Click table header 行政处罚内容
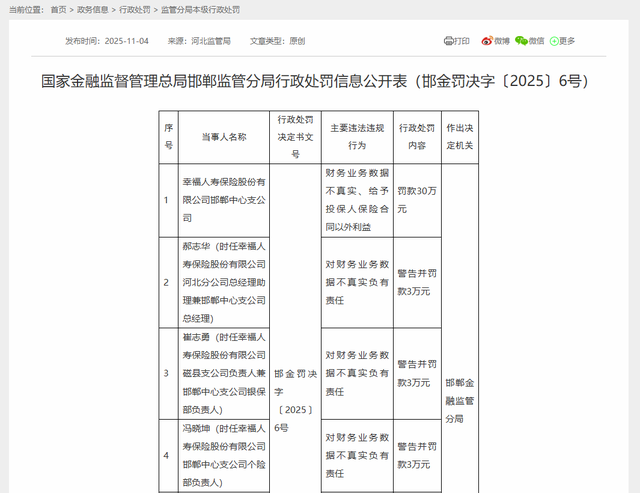Image resolution: width=640 pixels, height=493 pixels. pos(417,137)
